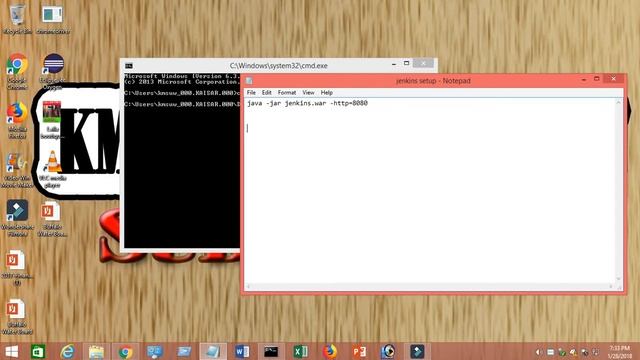
Task: Switch to Command Prompt on the taskbar
Action: click(271, 351)
